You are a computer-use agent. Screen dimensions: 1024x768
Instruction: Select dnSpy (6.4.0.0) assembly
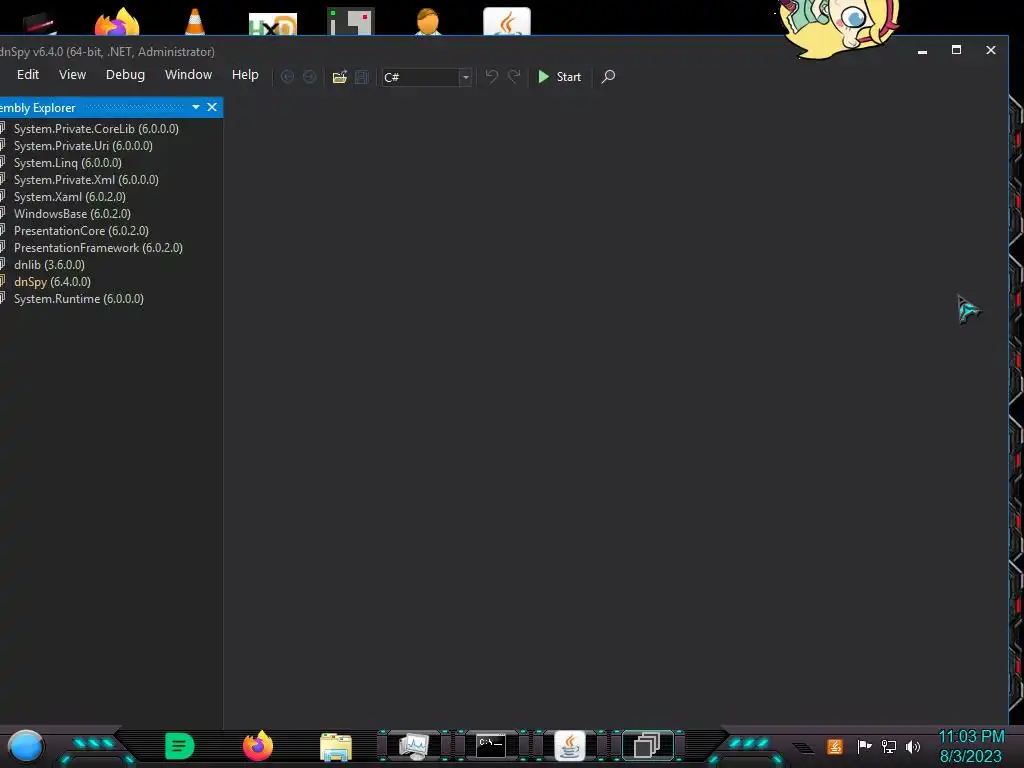pos(52,281)
